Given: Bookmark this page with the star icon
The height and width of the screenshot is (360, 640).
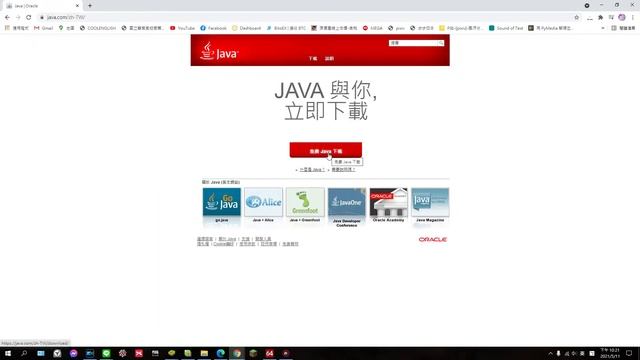Looking at the screenshot, I should (x=576, y=17).
